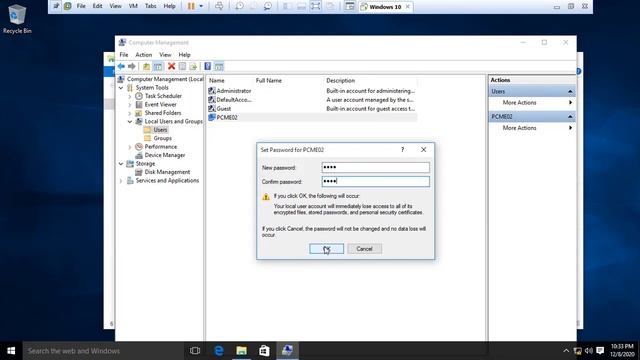Open VMware VM menu

coord(133,6)
